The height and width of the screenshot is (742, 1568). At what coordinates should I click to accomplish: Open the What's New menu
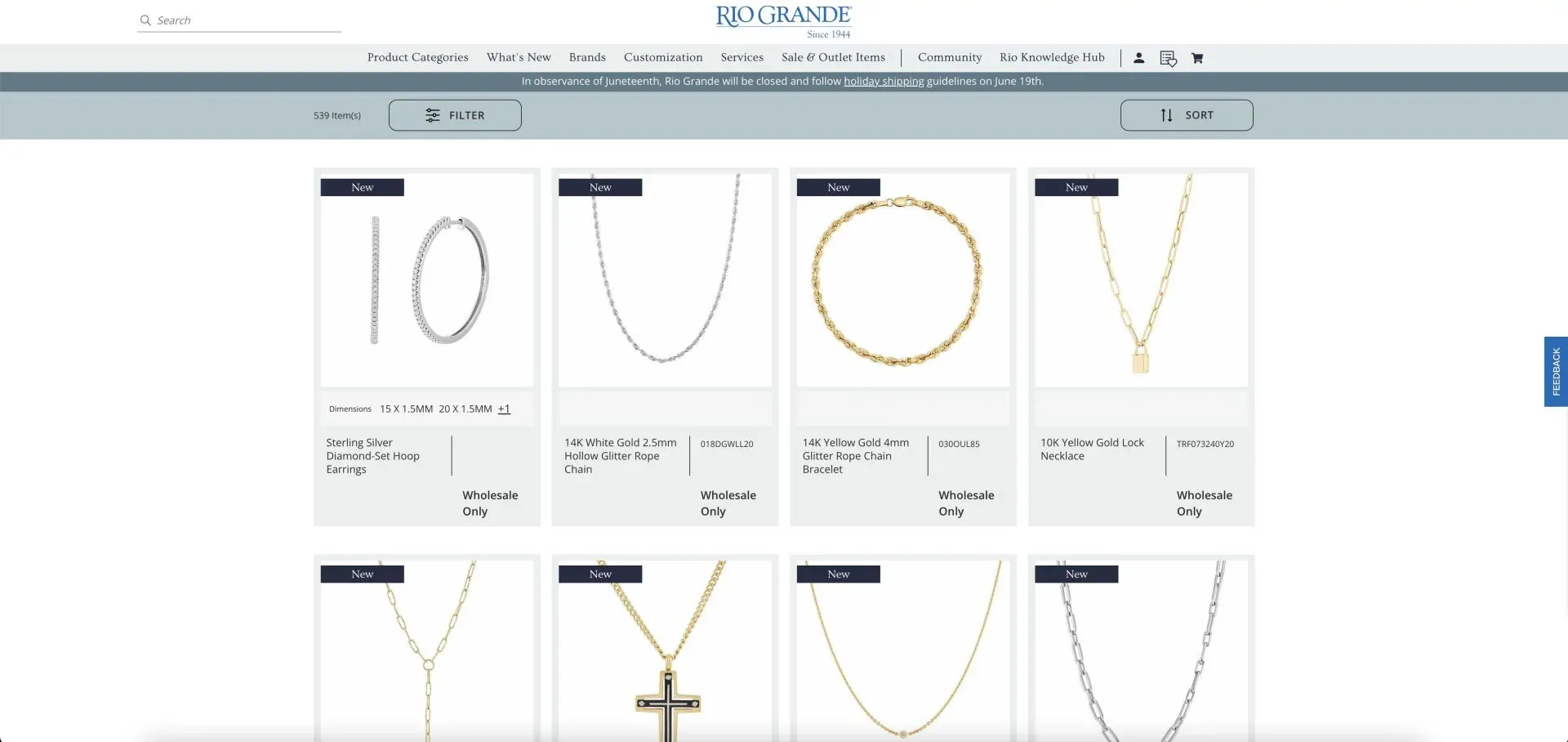point(519,57)
